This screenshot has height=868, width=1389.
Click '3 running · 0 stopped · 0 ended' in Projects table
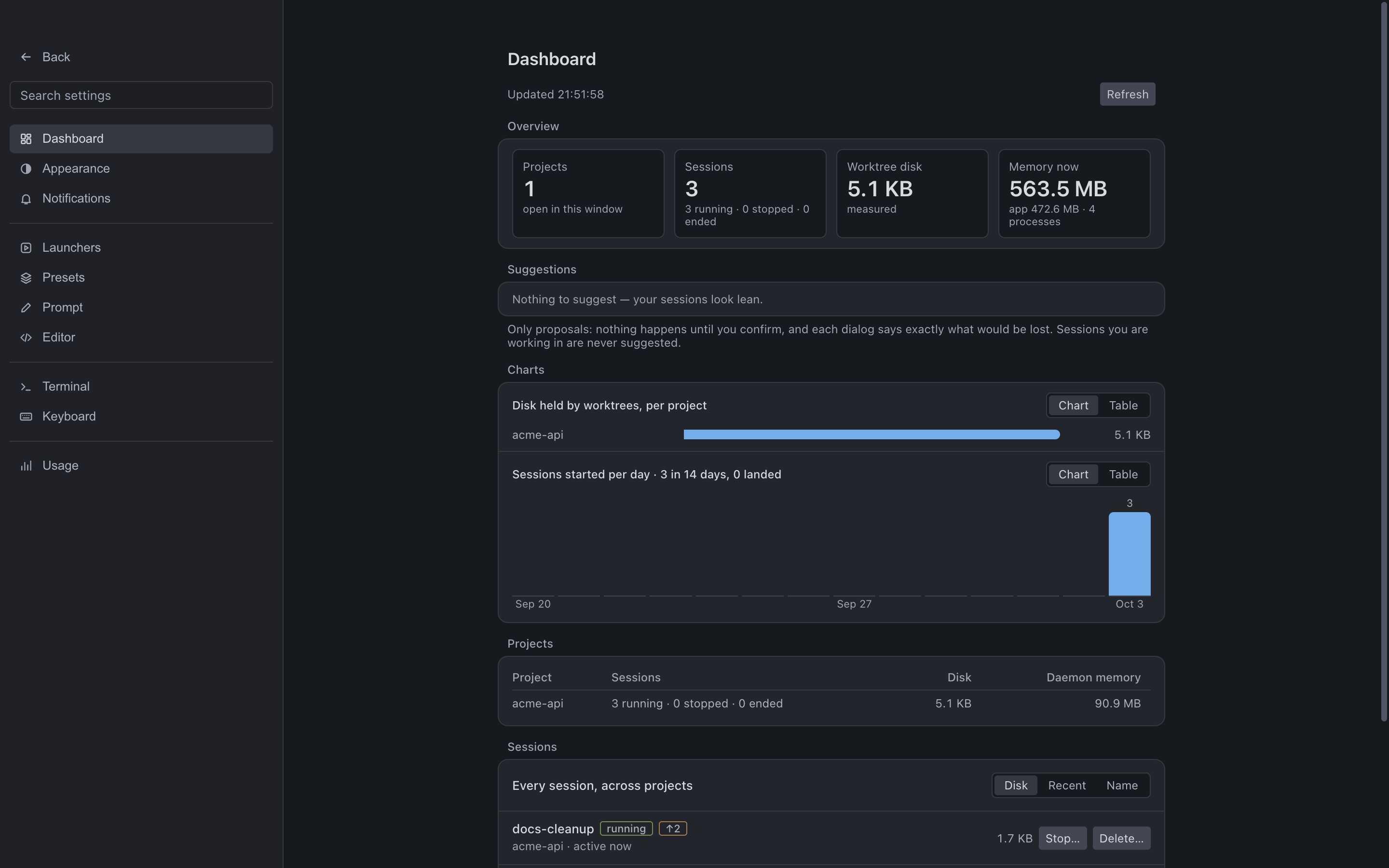tap(697, 703)
